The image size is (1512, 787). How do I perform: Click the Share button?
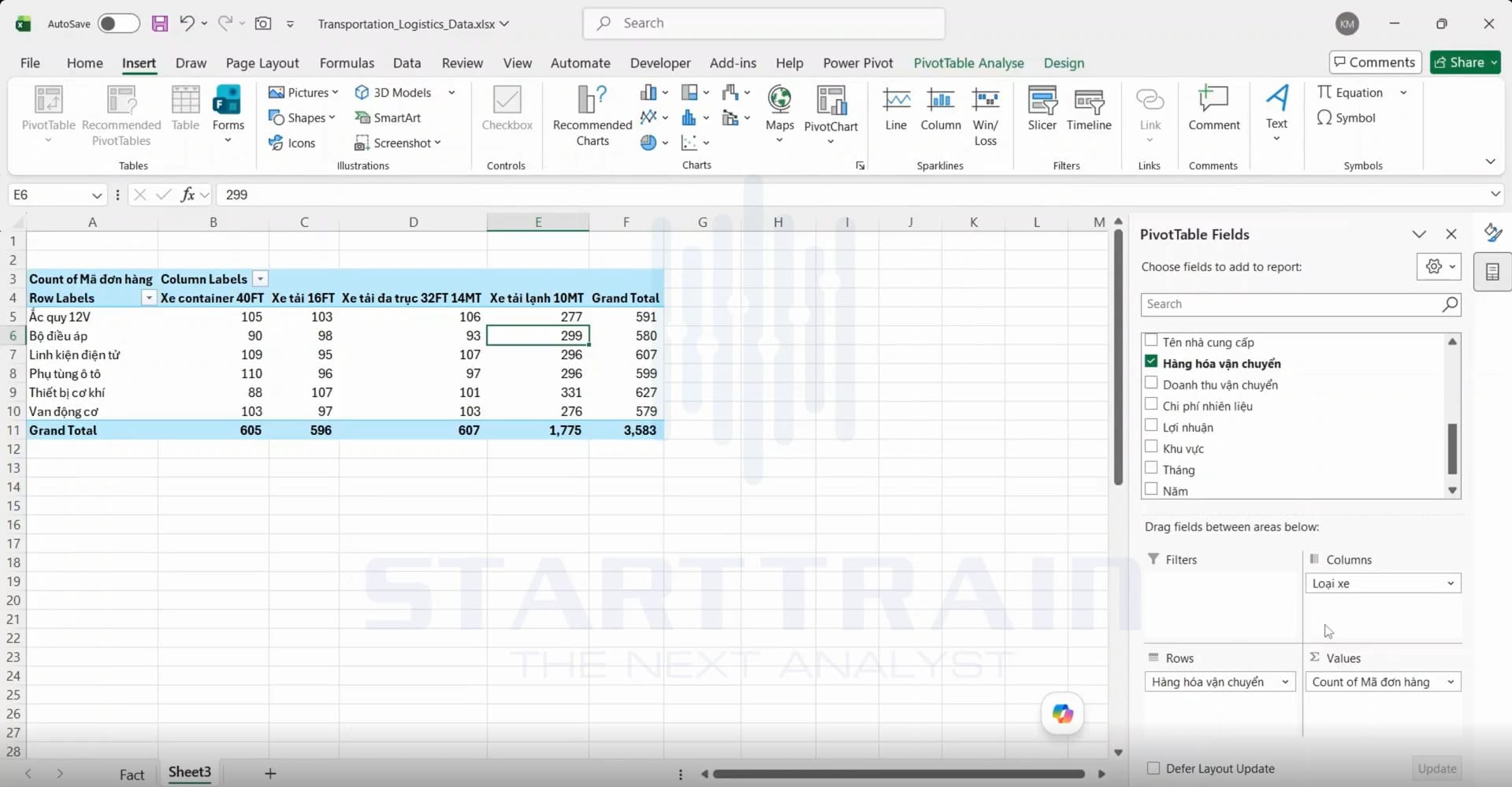click(x=1465, y=62)
